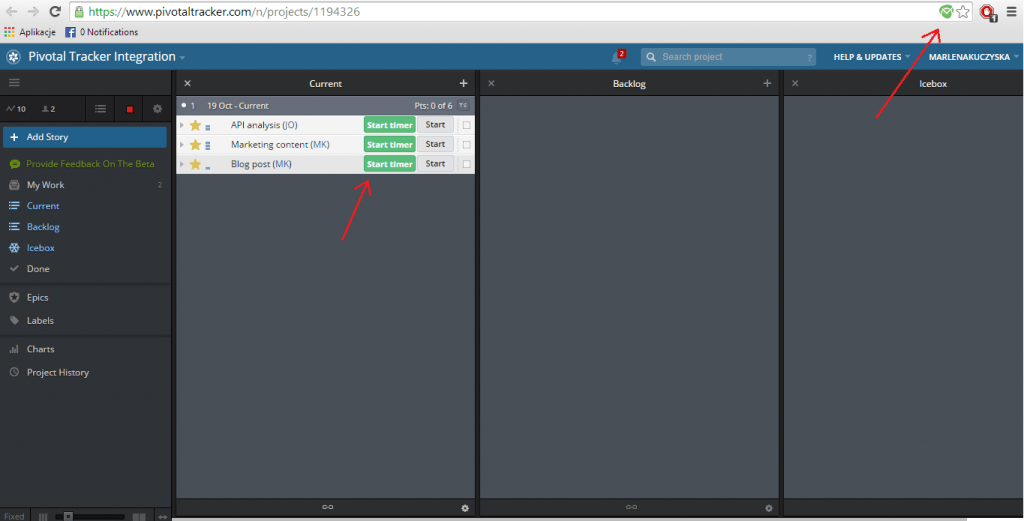This screenshot has width=1024, height=521.
Task: Click the red stop timer square
Action: coord(129,109)
